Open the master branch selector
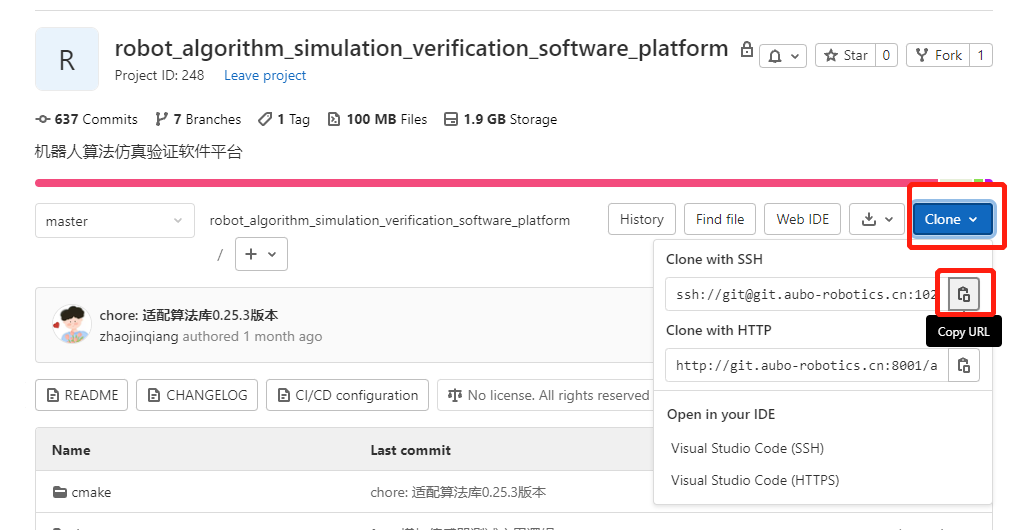The image size is (1034, 530). [x=115, y=221]
